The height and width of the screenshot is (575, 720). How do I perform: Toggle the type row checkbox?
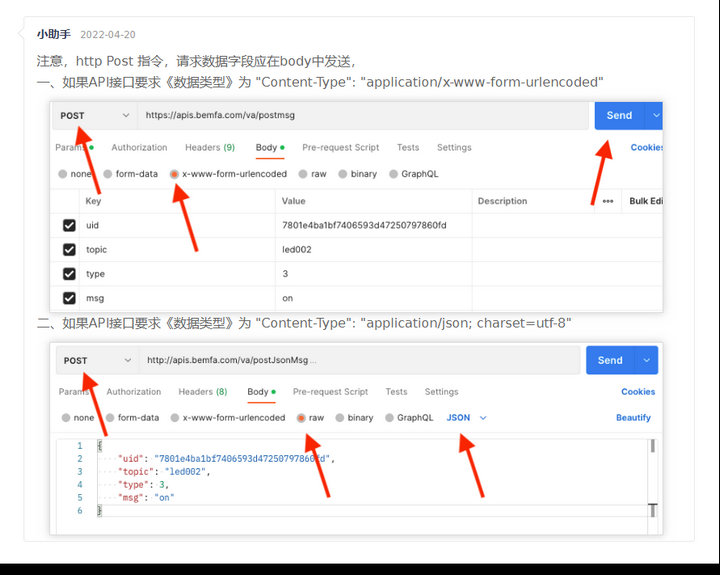click(x=69, y=274)
